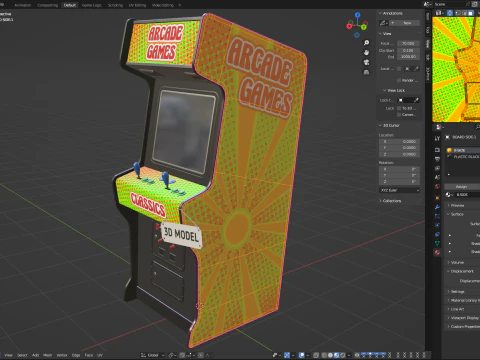Collapse the Annotations panel
The width and height of the screenshot is (480, 360).
click(x=380, y=13)
